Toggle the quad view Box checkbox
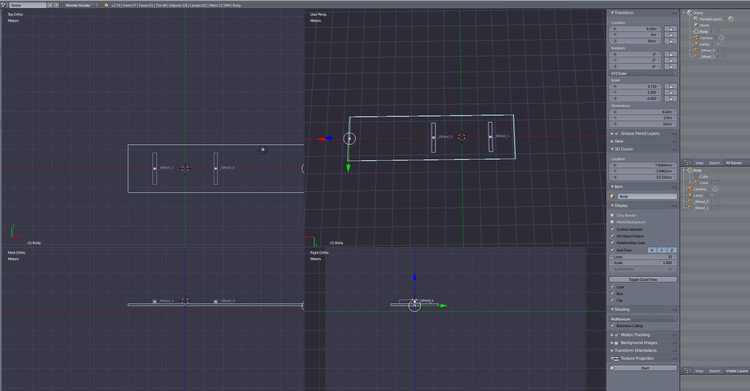Viewport: 750px width, 391px height. tap(612, 294)
